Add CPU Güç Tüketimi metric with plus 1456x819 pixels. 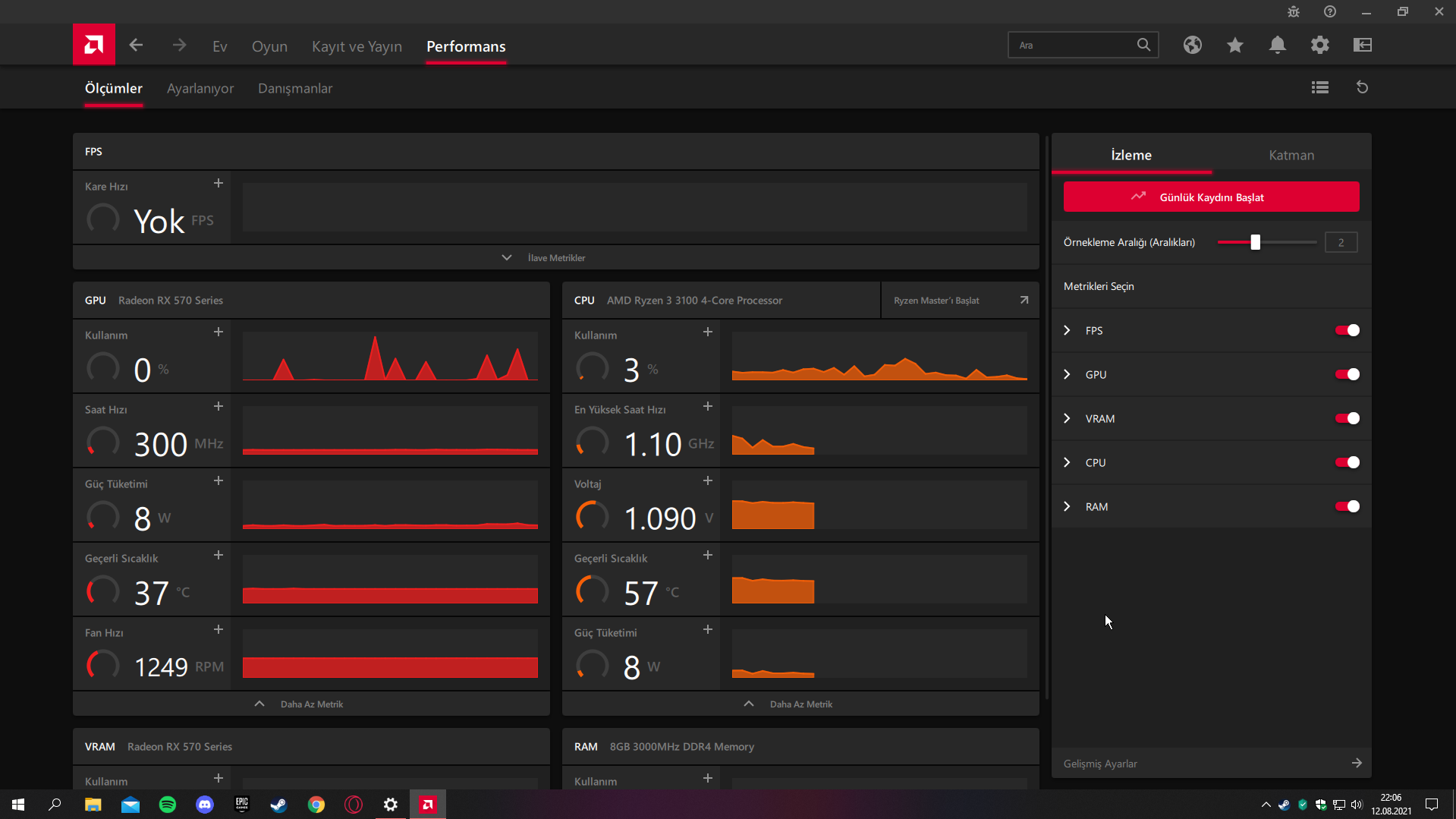coord(708,630)
